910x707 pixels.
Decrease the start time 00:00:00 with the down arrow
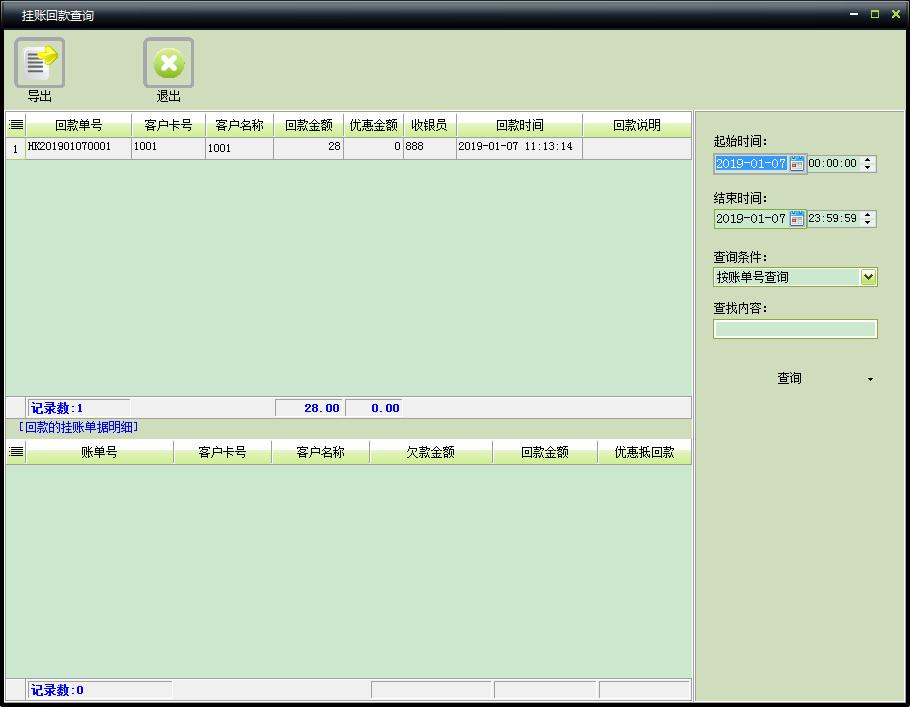point(868,168)
